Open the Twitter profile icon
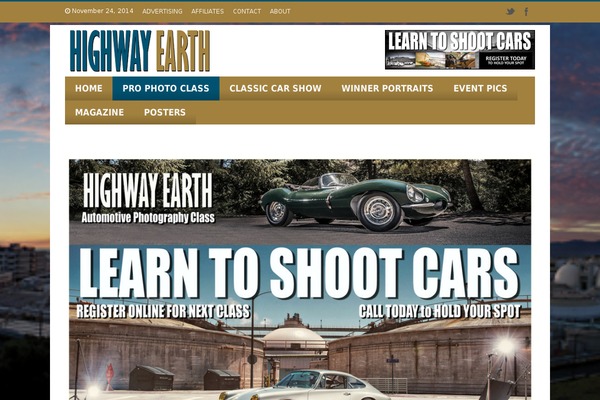This screenshot has width=600, height=400. (510, 11)
